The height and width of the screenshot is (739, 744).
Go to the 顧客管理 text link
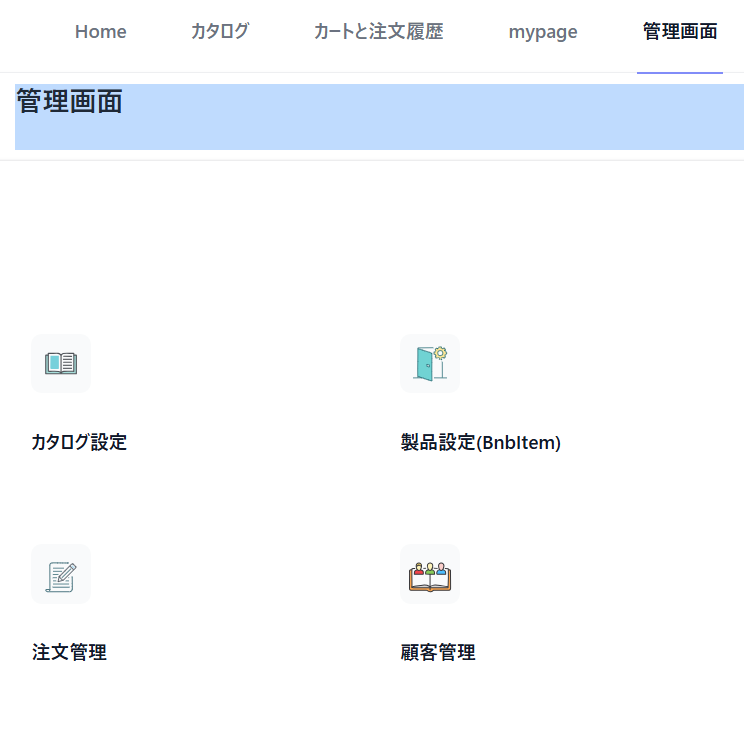point(437,652)
